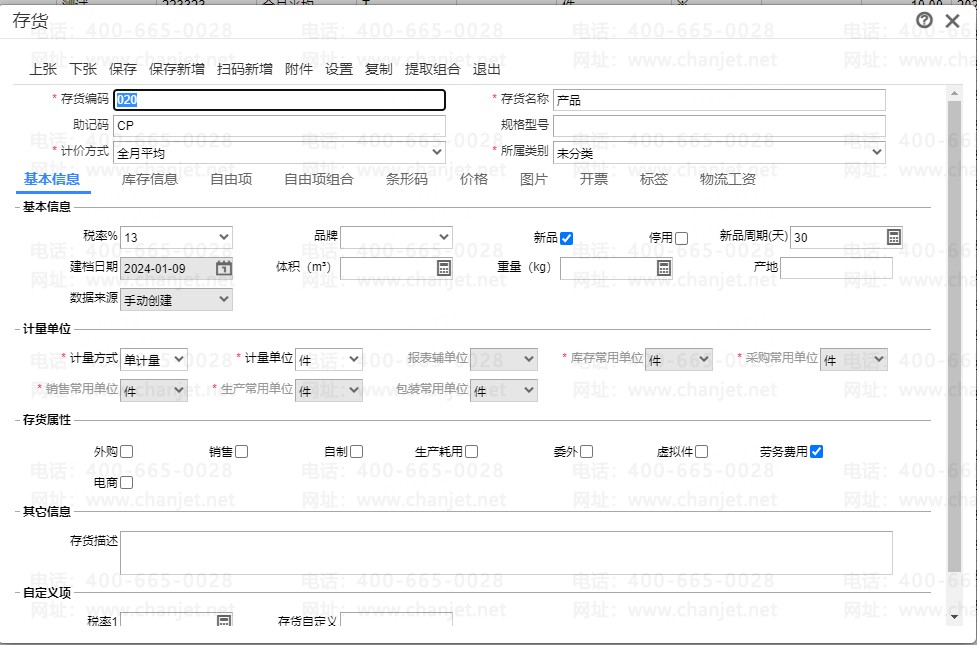Toggle the 停用 checkbox

click(682, 238)
